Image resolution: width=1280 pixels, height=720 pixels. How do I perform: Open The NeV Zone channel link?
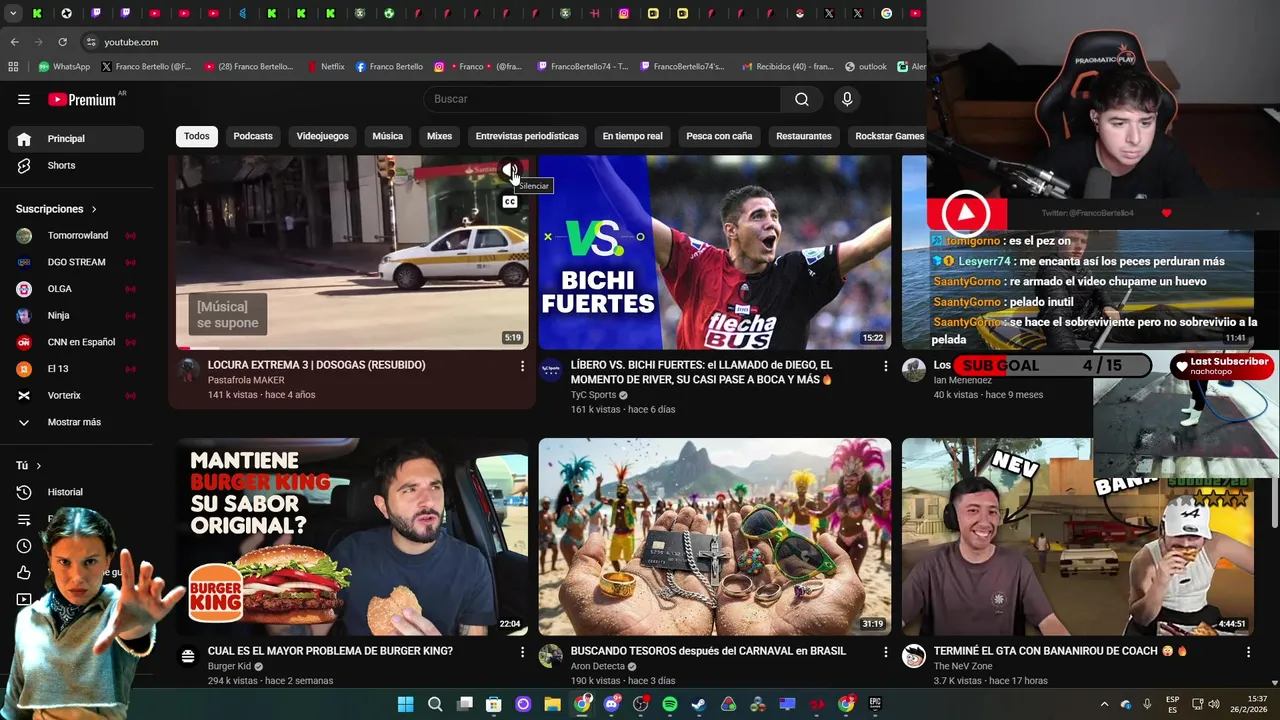963,666
